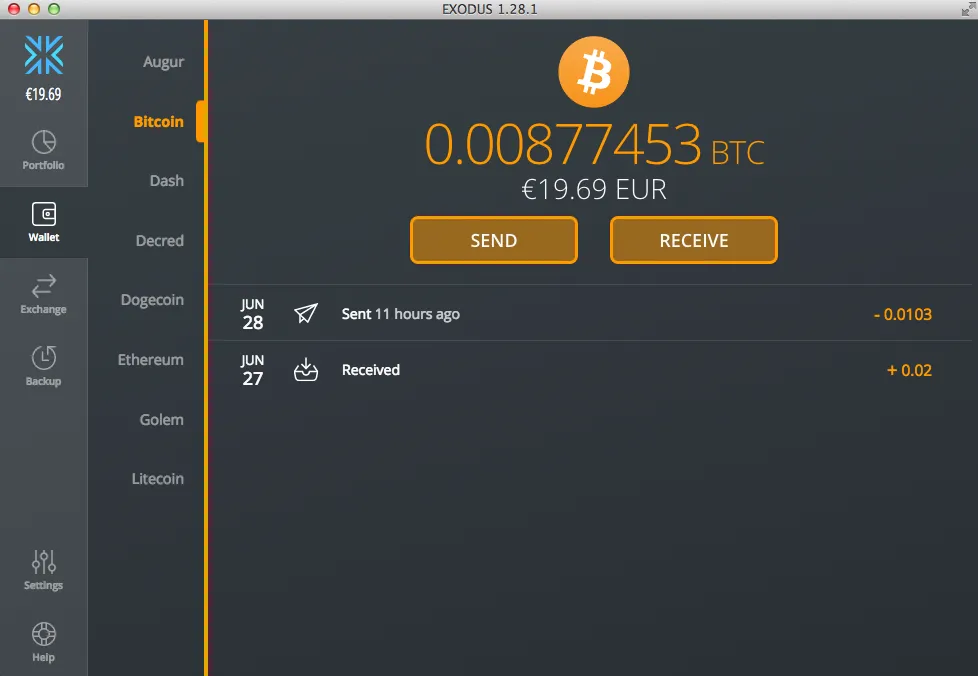The height and width of the screenshot is (676, 978).
Task: Select Augur in the asset list
Action: (x=163, y=62)
